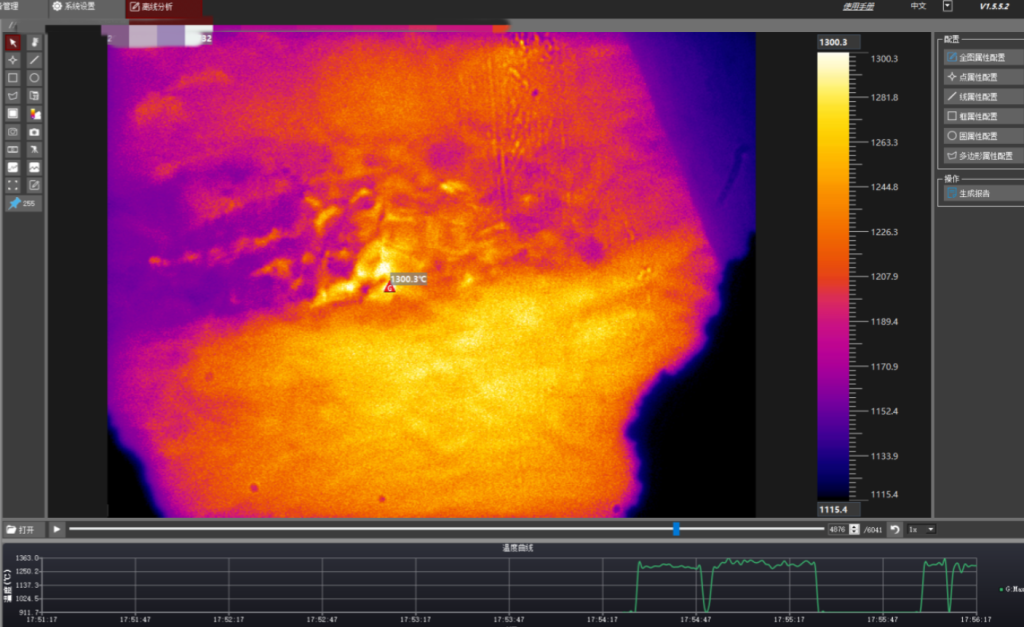Viewport: 1024px width, 627px height.
Task: Click the frame number stepper arrows
Action: pos(854,529)
